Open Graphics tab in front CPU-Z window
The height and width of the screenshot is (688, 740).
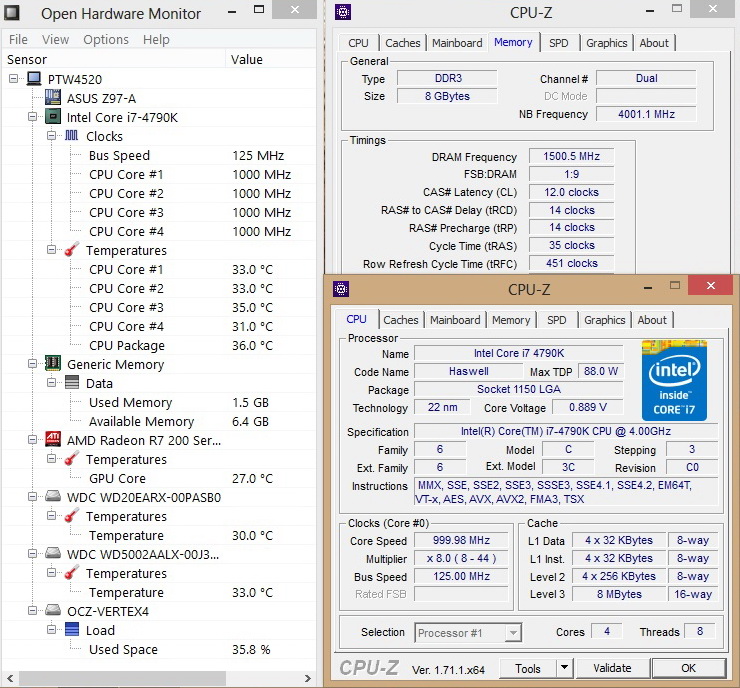[605, 320]
